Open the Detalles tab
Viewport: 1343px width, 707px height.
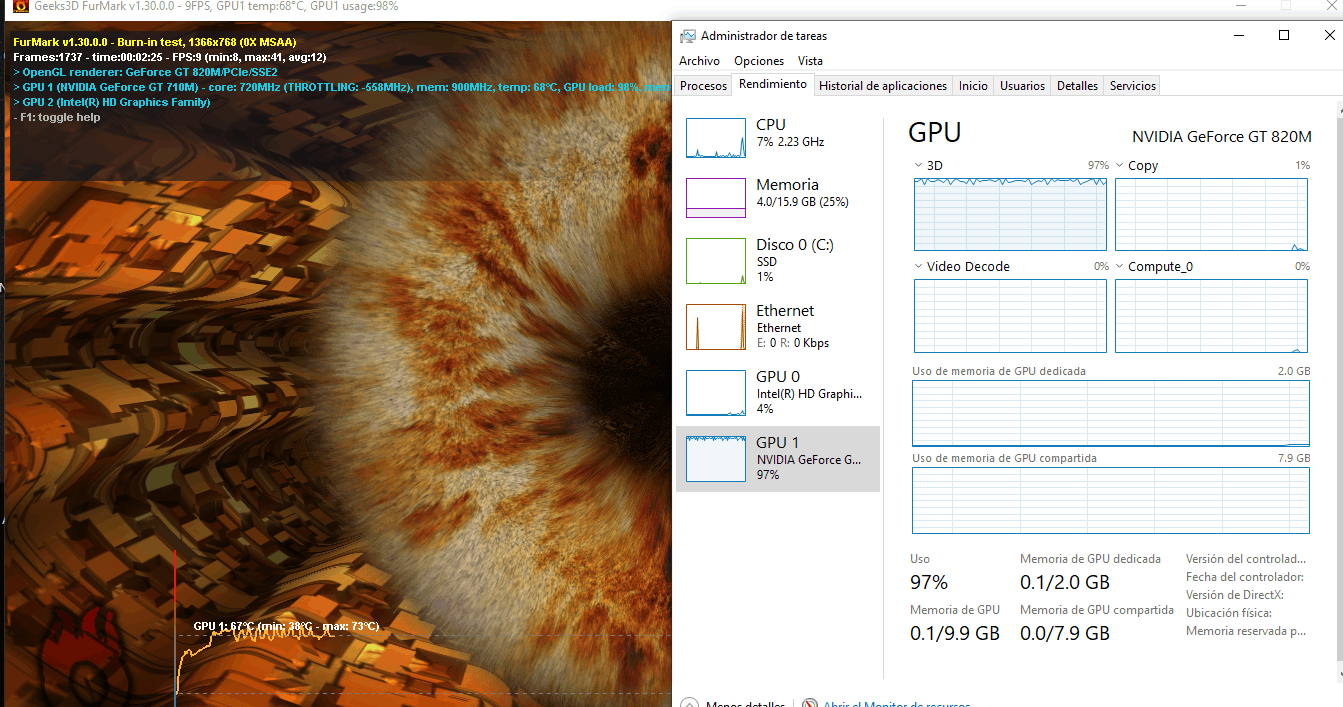pyautogui.click(x=1077, y=86)
